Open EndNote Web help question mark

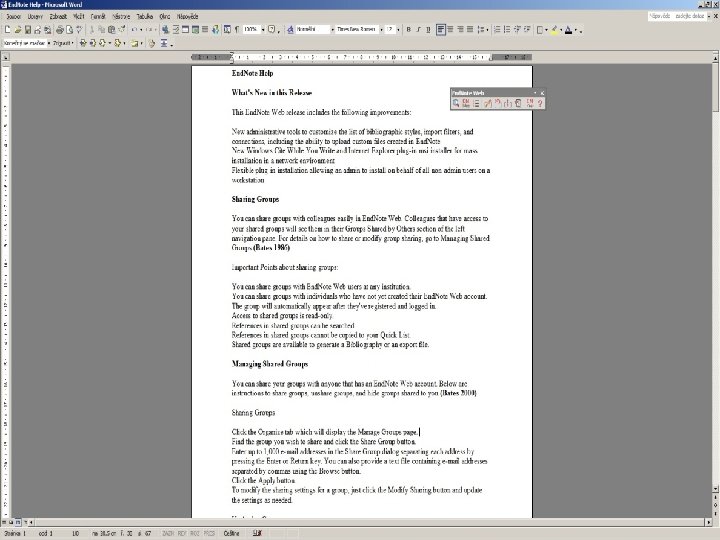540,103
